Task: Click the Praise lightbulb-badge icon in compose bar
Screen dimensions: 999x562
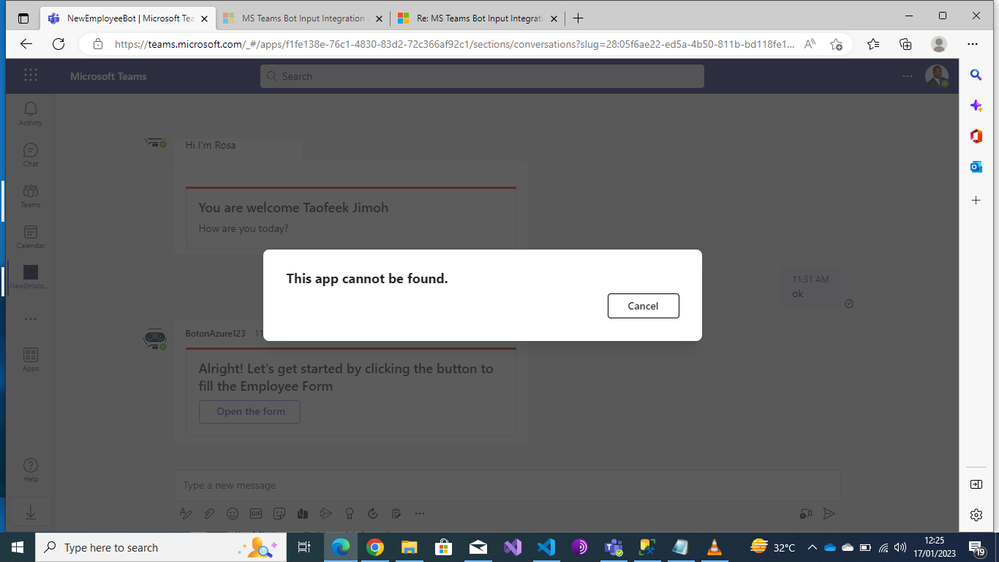Action: (x=349, y=514)
